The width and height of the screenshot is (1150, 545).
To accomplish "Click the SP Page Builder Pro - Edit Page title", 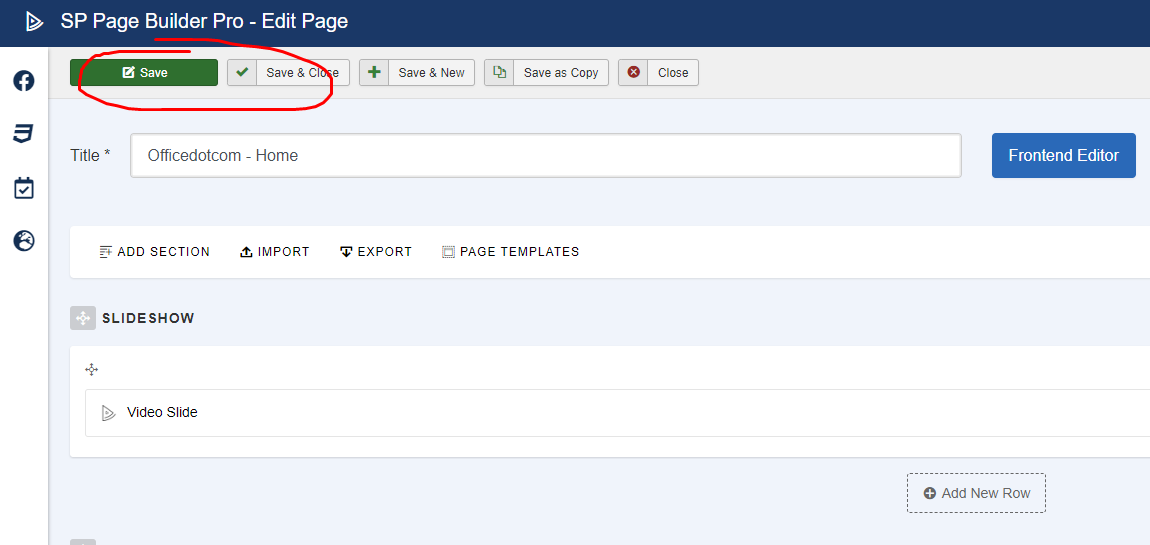I will coord(205,22).
